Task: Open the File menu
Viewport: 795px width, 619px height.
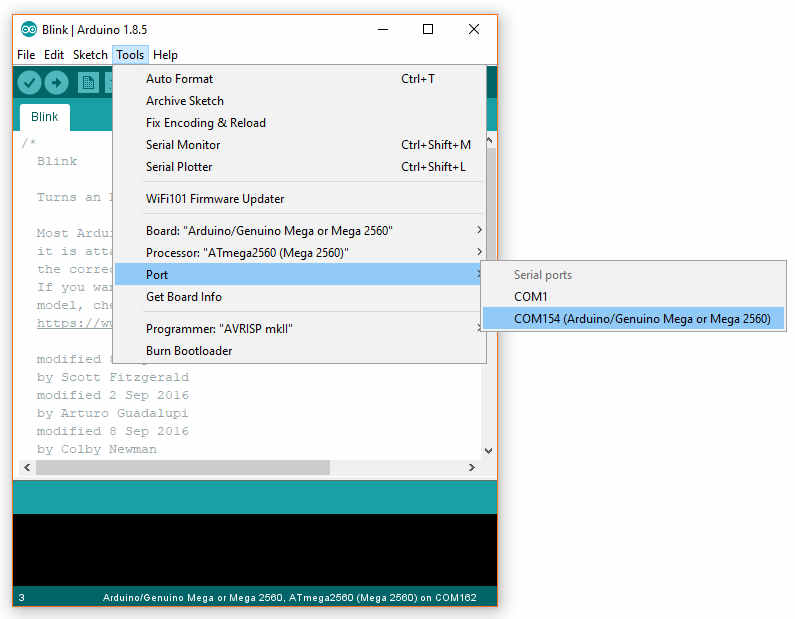Action: (x=26, y=55)
